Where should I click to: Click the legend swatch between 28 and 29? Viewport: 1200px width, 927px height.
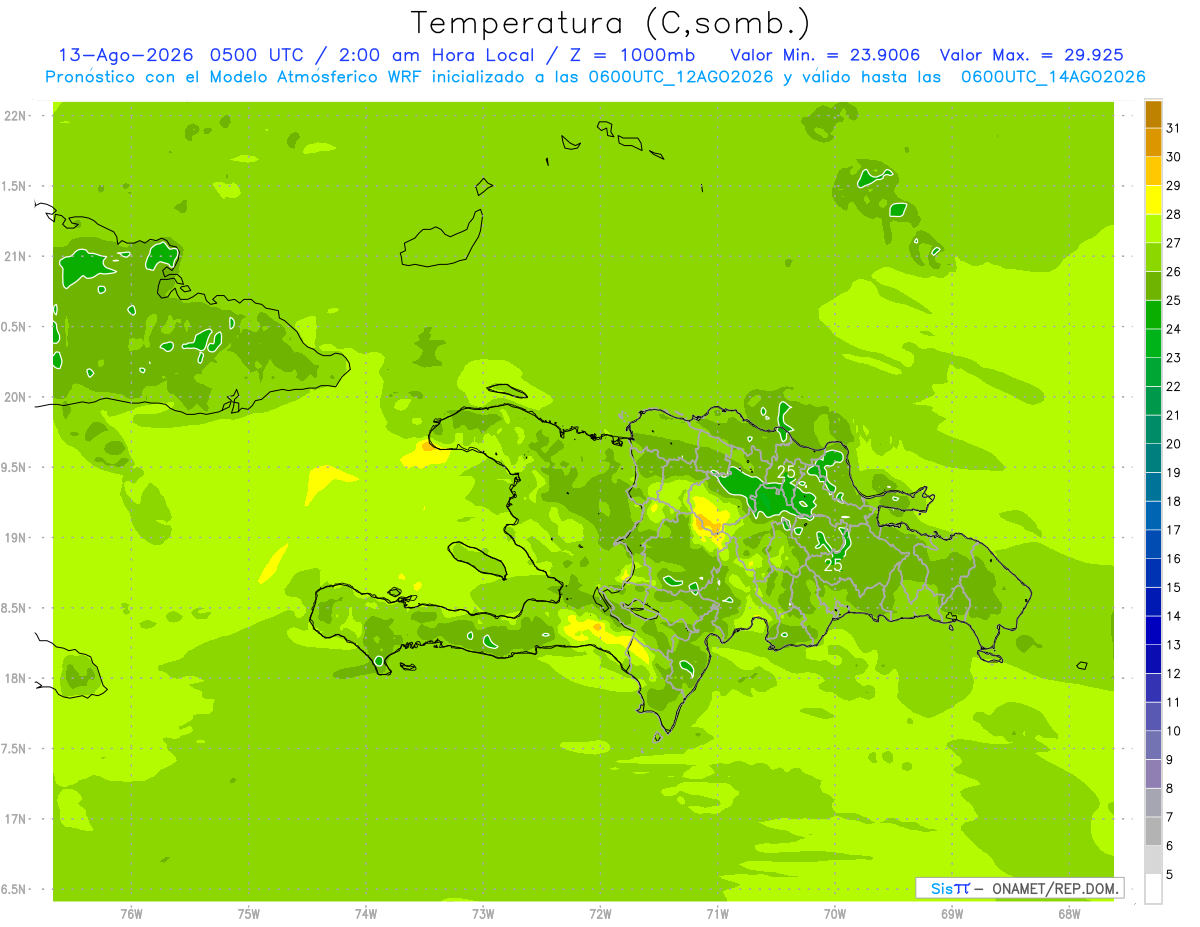click(x=1153, y=200)
